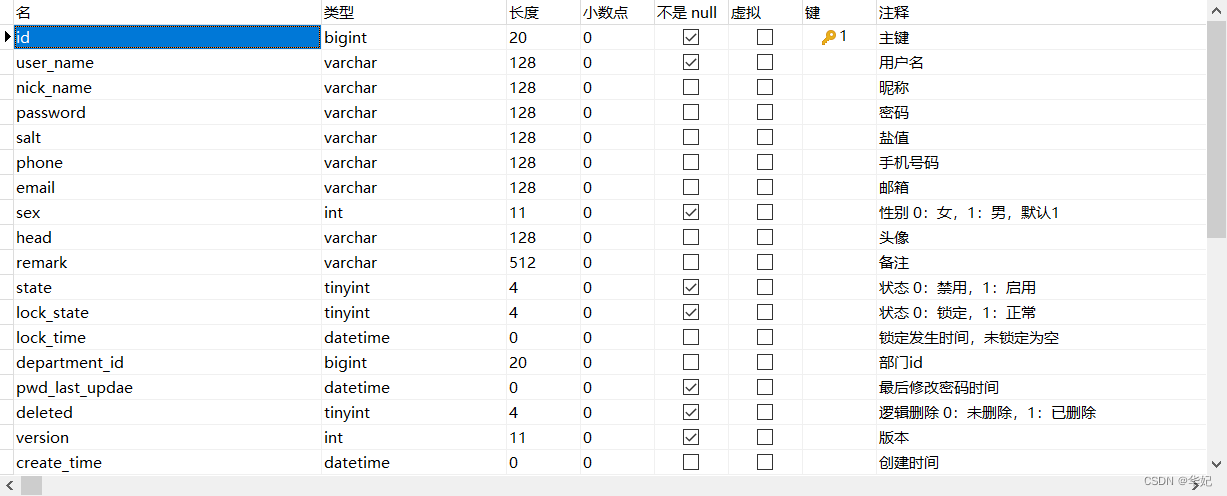Uncheck not null for user_name field
Screen dimensions: 1227x496
pyautogui.click(x=691, y=62)
